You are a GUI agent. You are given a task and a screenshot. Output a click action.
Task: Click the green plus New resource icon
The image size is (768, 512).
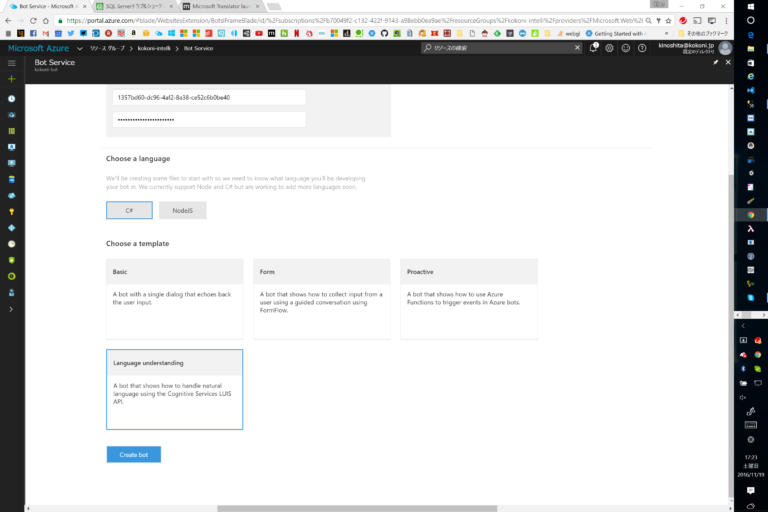[12, 79]
